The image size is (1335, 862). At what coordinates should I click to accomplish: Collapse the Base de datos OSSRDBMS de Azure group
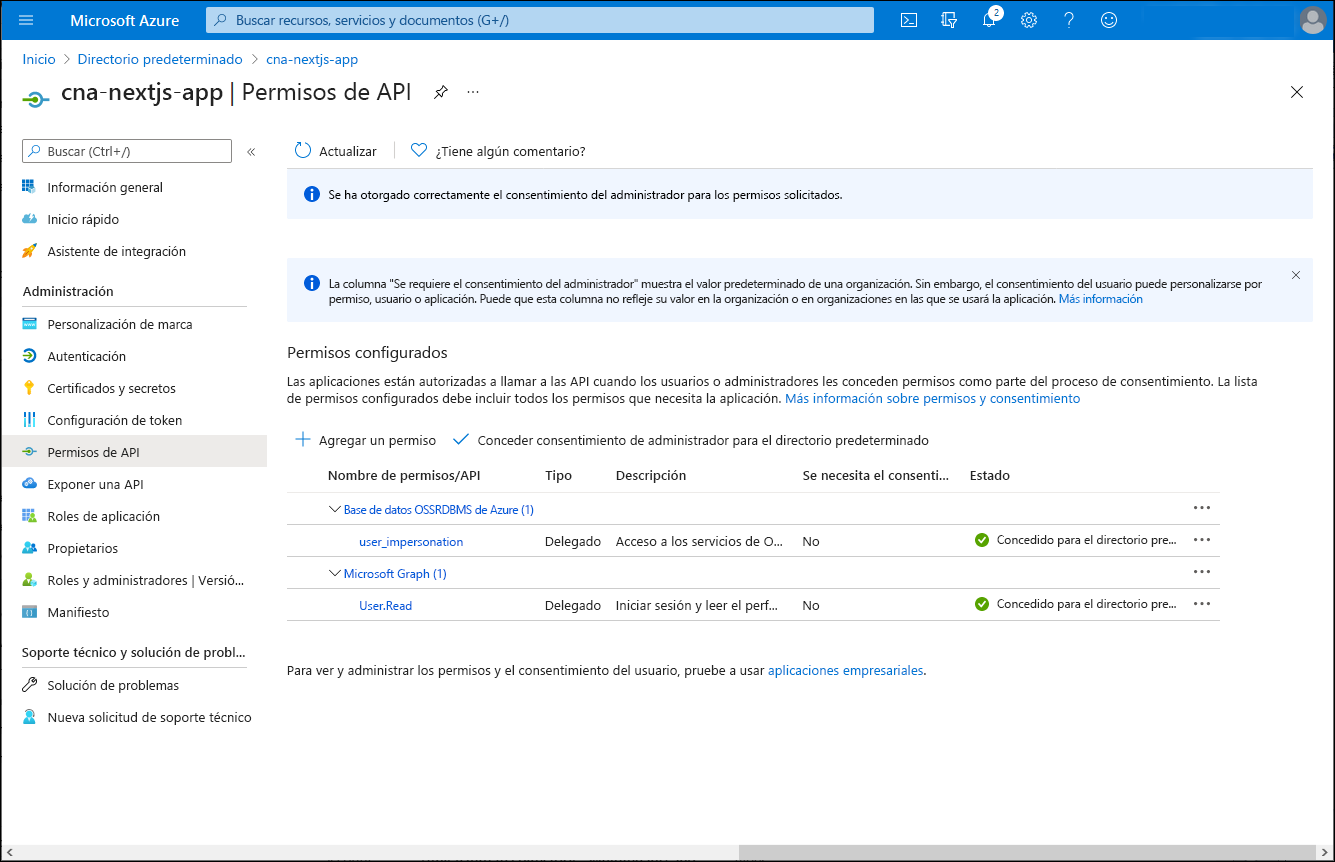click(335, 509)
